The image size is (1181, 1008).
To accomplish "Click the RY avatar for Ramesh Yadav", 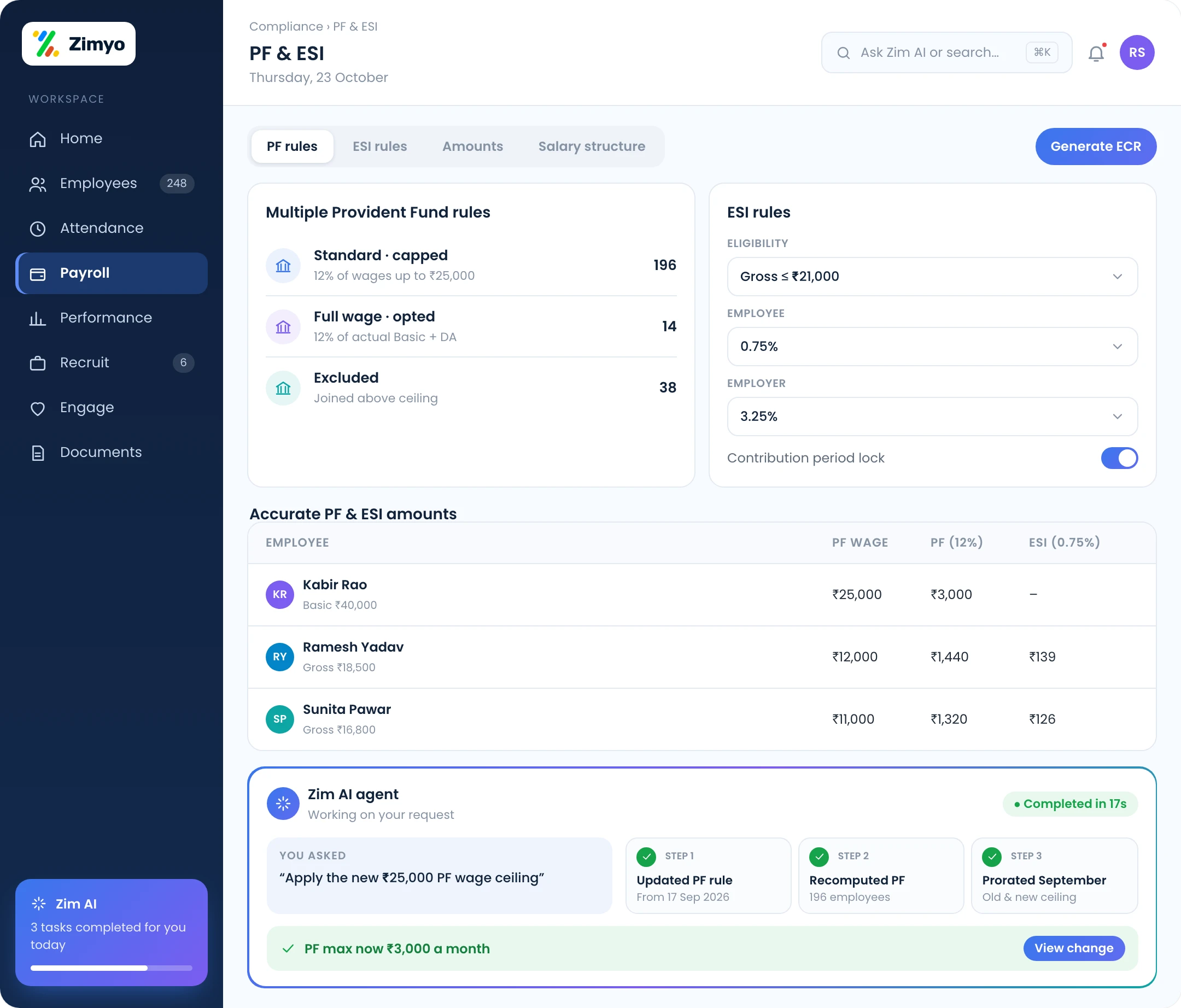I will pyautogui.click(x=279, y=657).
